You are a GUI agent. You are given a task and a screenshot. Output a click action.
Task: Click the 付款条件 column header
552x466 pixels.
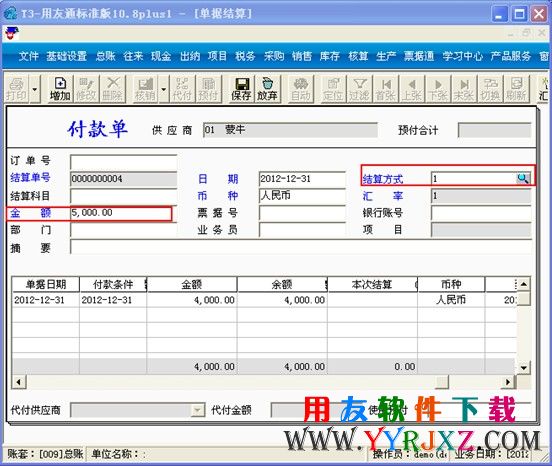[x=113, y=284]
